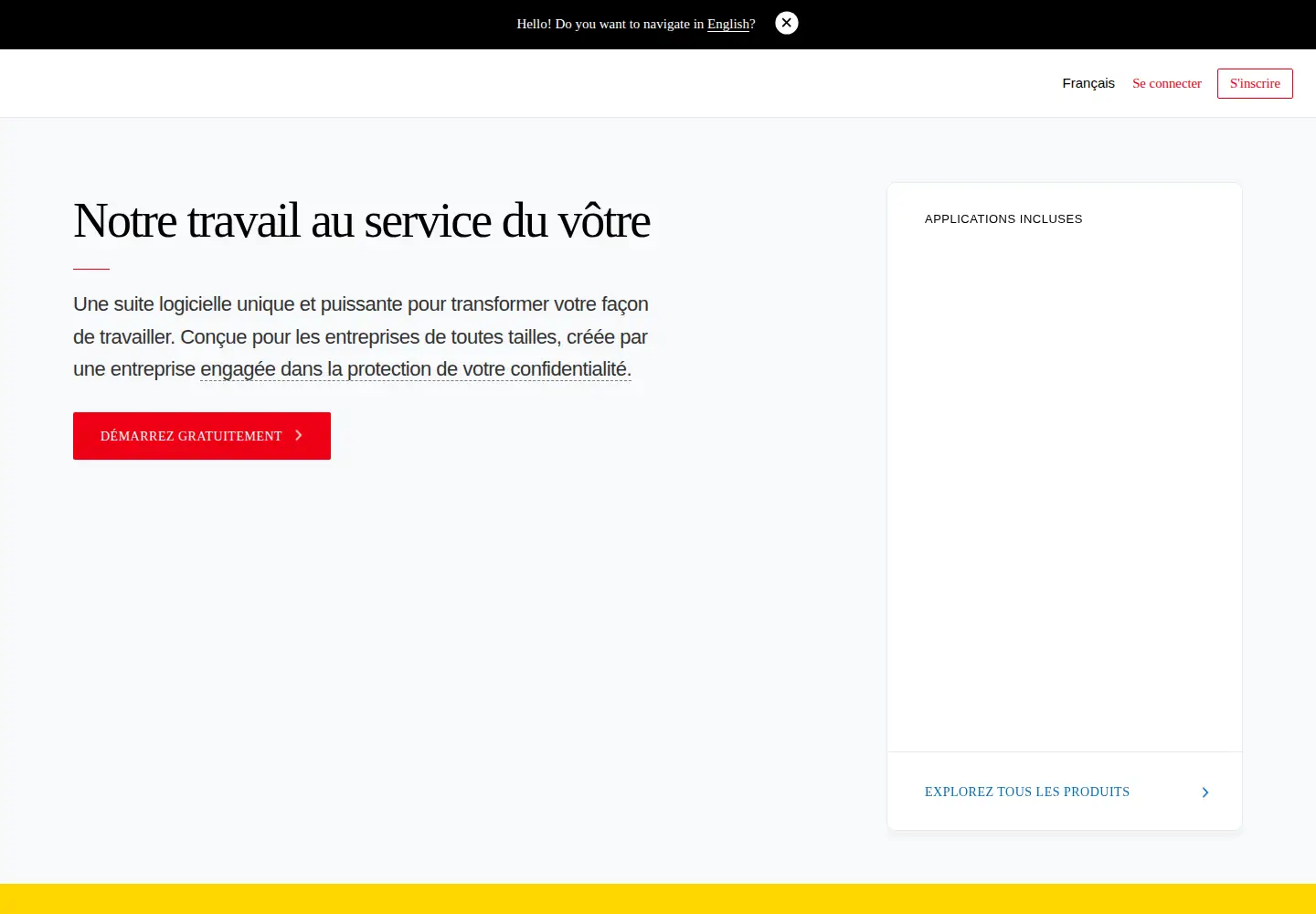This screenshot has width=1316, height=914.
Task: Click the Applications incluses heading
Action: [x=1003, y=219]
